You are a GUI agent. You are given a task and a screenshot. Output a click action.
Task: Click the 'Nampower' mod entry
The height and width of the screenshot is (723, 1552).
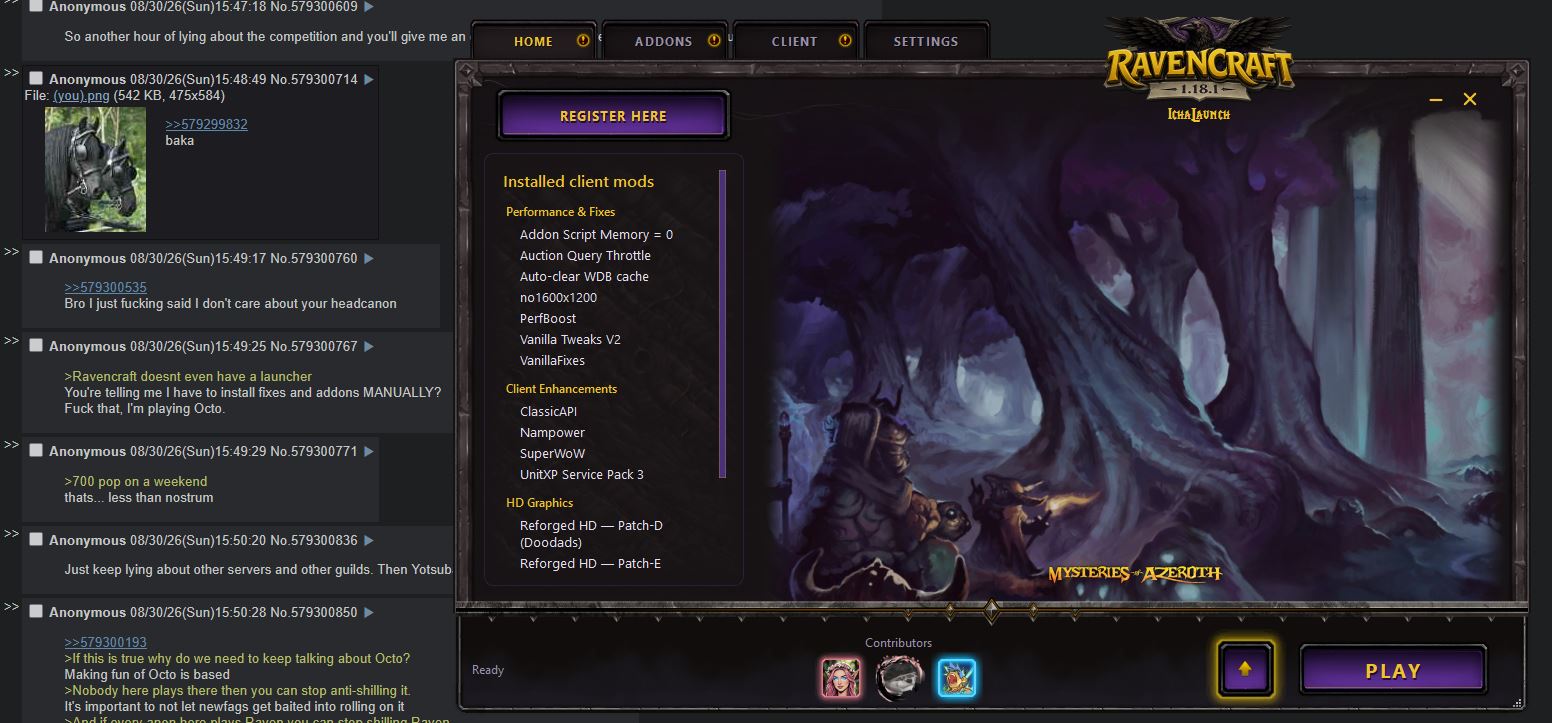tap(552, 432)
